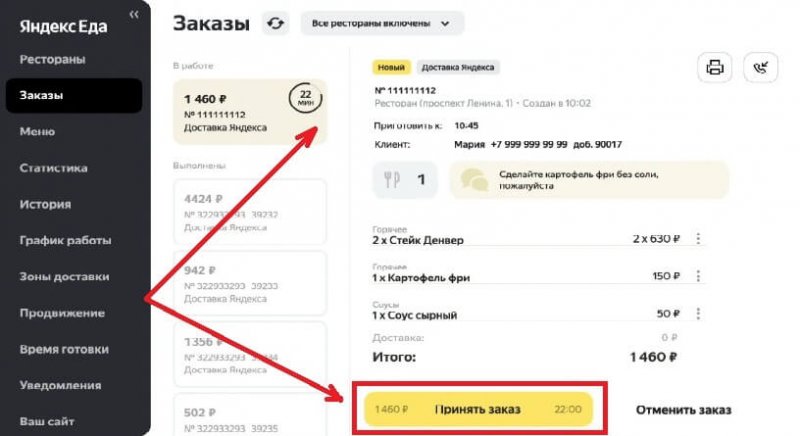Click 'Отменить заказ' to cancel order
The image size is (800, 436).
[x=683, y=410]
